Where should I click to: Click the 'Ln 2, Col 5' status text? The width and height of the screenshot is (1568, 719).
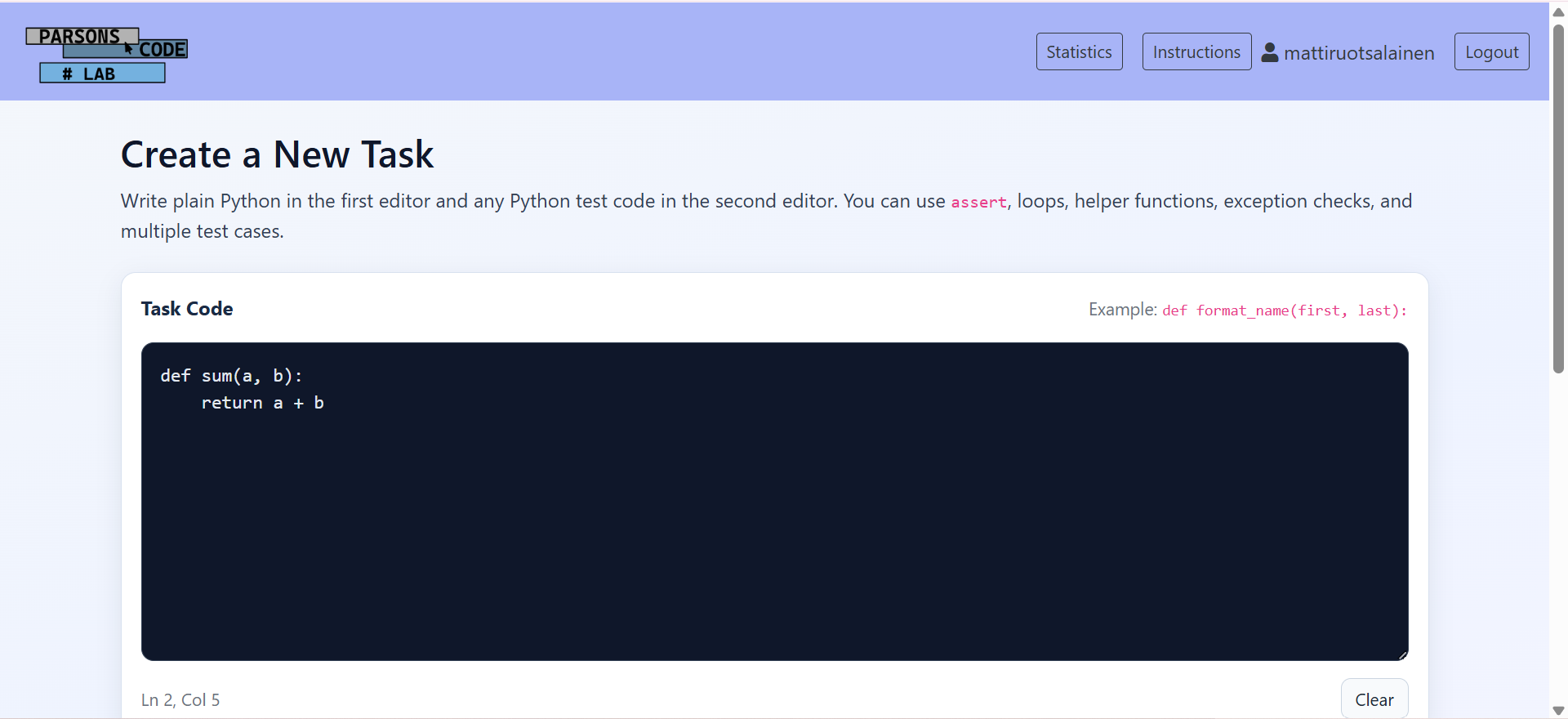[x=180, y=700]
